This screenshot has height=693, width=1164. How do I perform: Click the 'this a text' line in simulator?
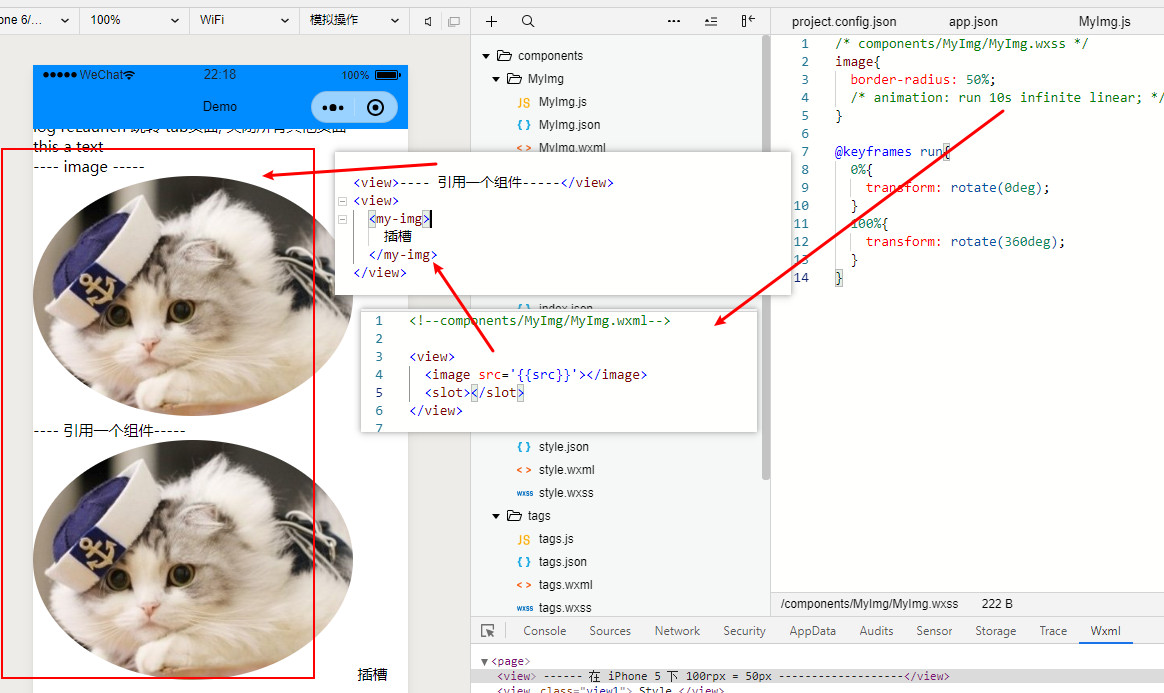click(x=68, y=147)
